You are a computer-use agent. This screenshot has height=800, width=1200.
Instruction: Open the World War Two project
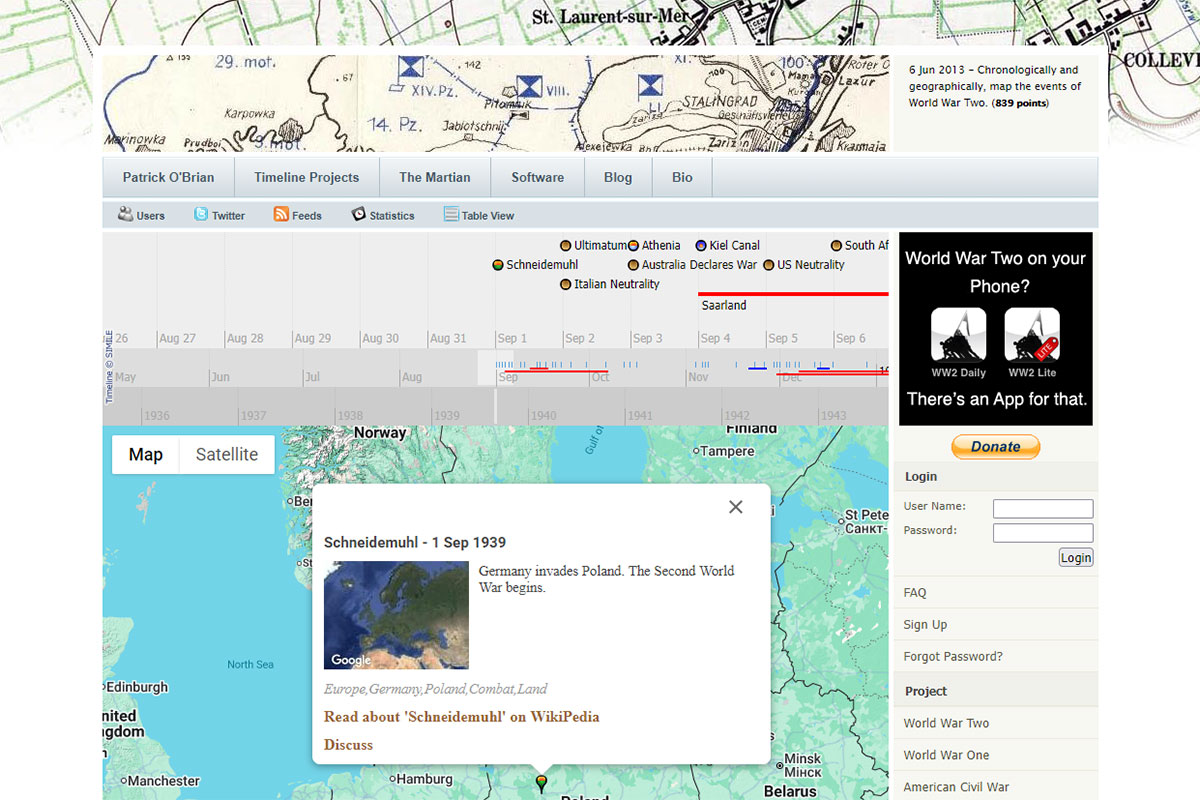click(946, 723)
